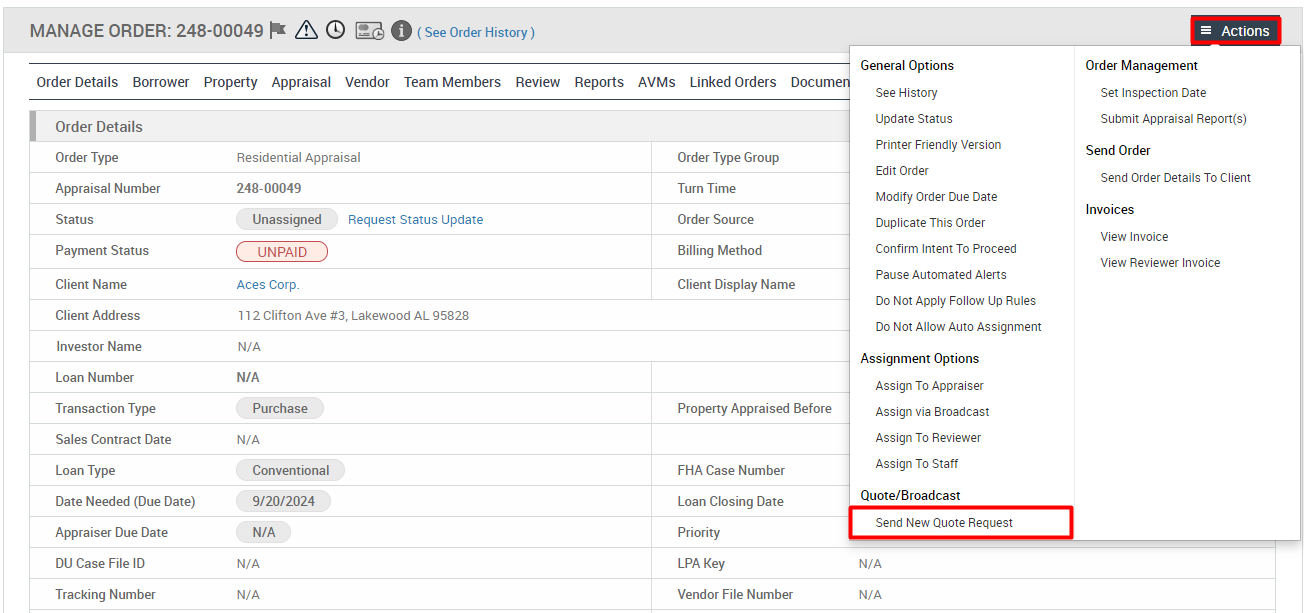Click the flag icon beside order number

pyautogui.click(x=278, y=31)
